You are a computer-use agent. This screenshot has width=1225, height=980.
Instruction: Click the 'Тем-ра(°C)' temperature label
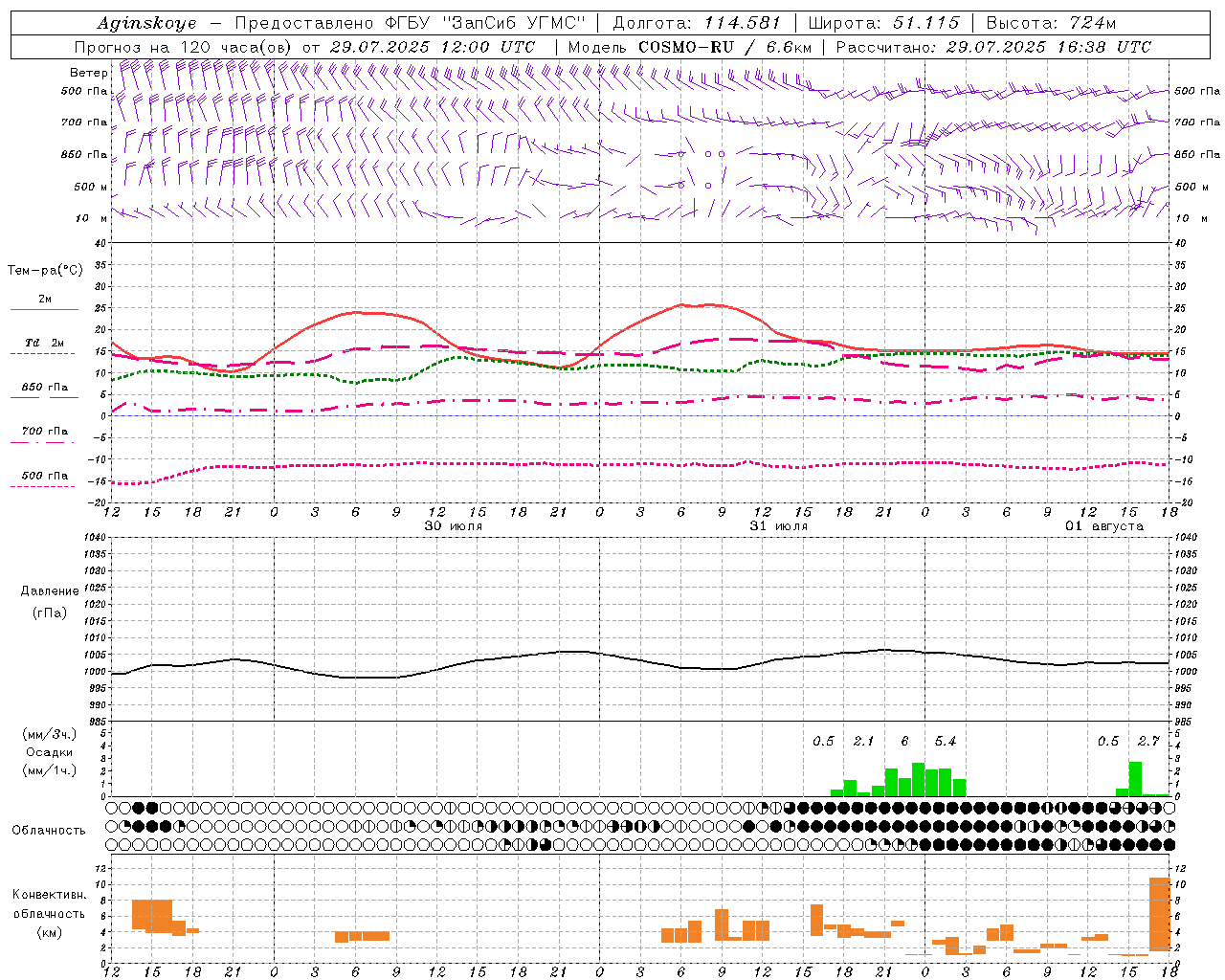click(x=45, y=271)
